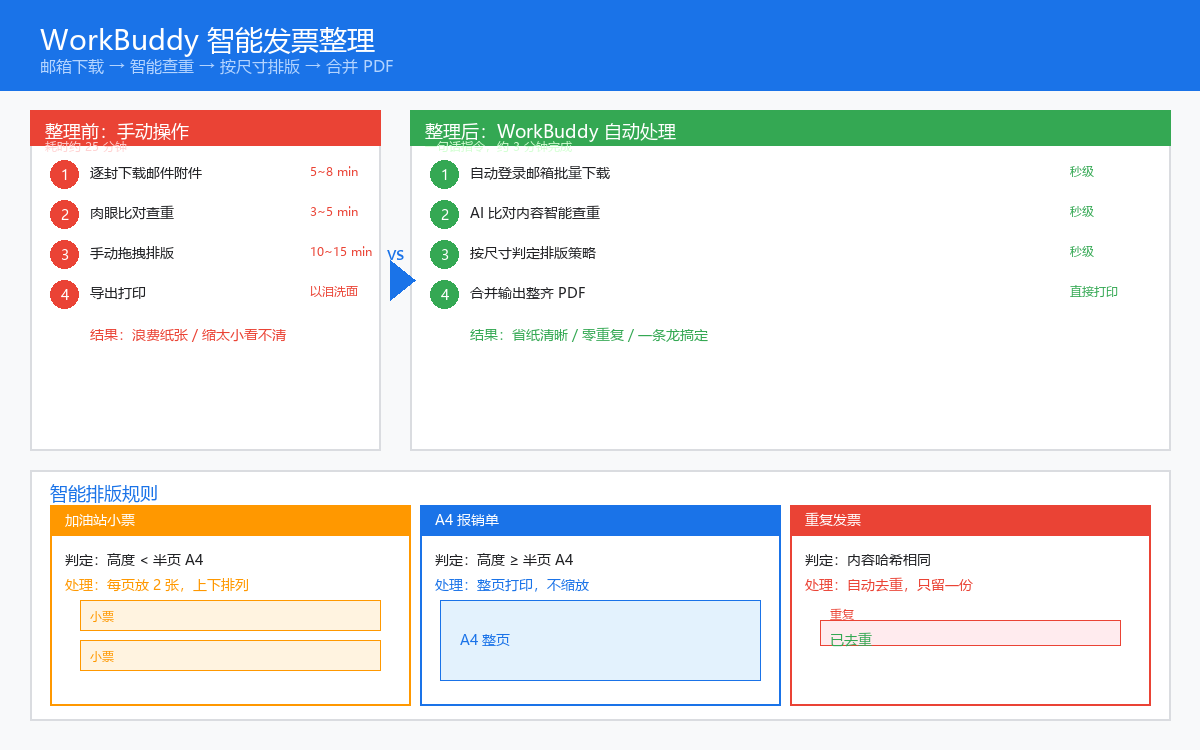Click 秒级 in the 自动登录邮箱批量下载 row
Viewport: 1200px width, 750px height.
(x=1082, y=172)
